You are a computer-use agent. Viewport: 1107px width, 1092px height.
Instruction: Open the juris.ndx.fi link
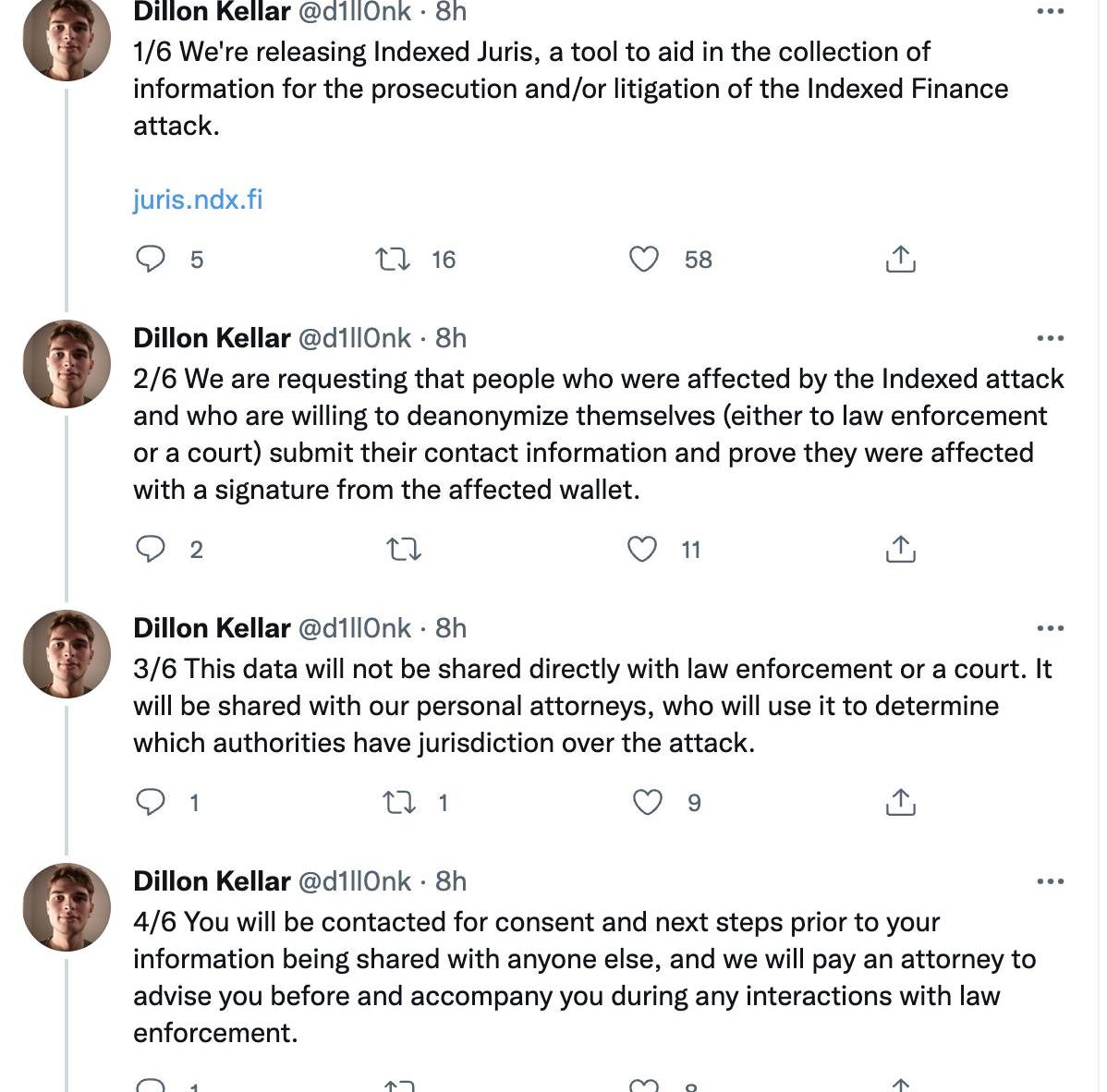198,200
